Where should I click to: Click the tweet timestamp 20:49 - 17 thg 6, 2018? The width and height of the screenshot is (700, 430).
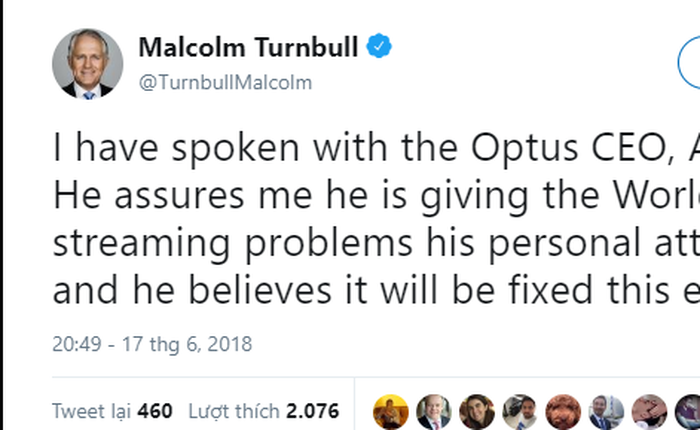[152, 344]
